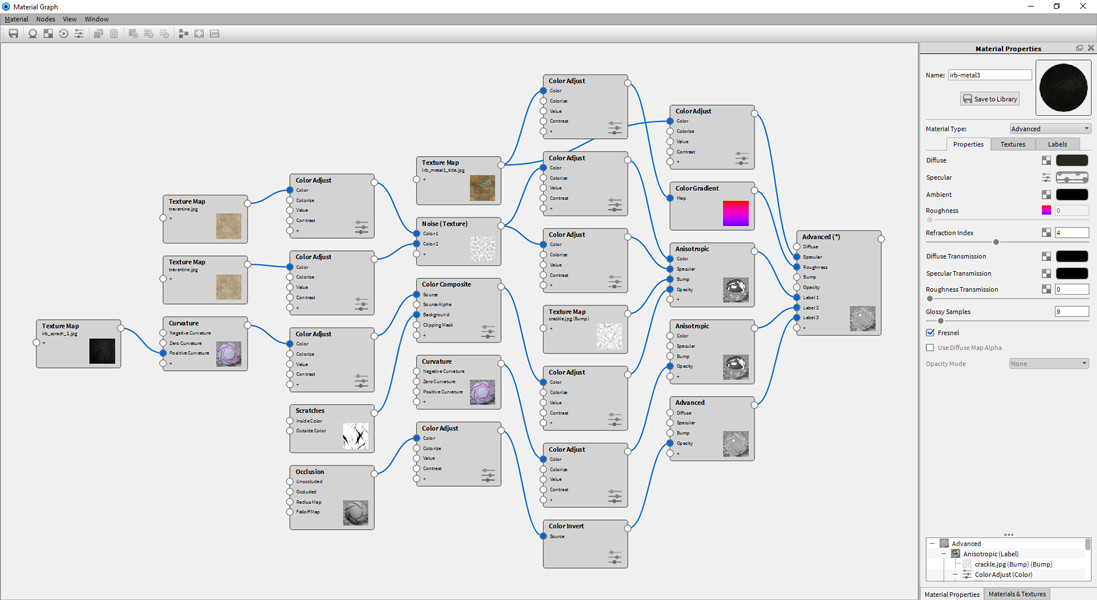The height and width of the screenshot is (600, 1097).
Task: Click the sliders icon beside Specular
Action: [x=1046, y=178]
